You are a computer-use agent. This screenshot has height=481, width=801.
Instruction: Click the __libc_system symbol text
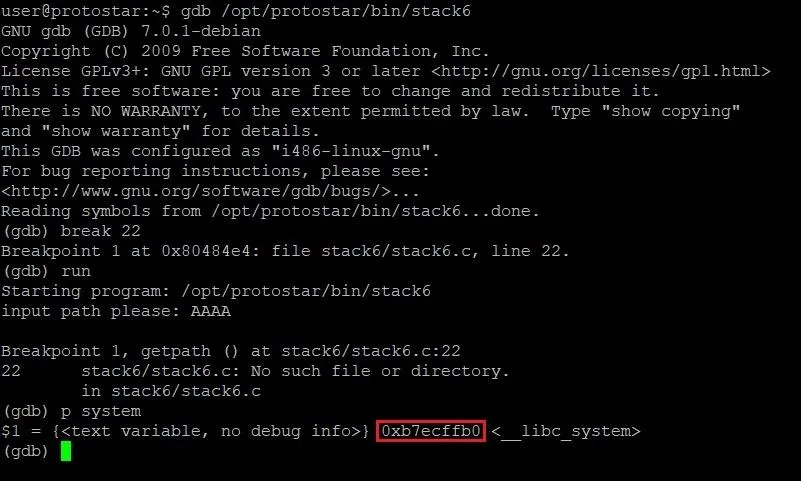pyautogui.click(x=565, y=431)
